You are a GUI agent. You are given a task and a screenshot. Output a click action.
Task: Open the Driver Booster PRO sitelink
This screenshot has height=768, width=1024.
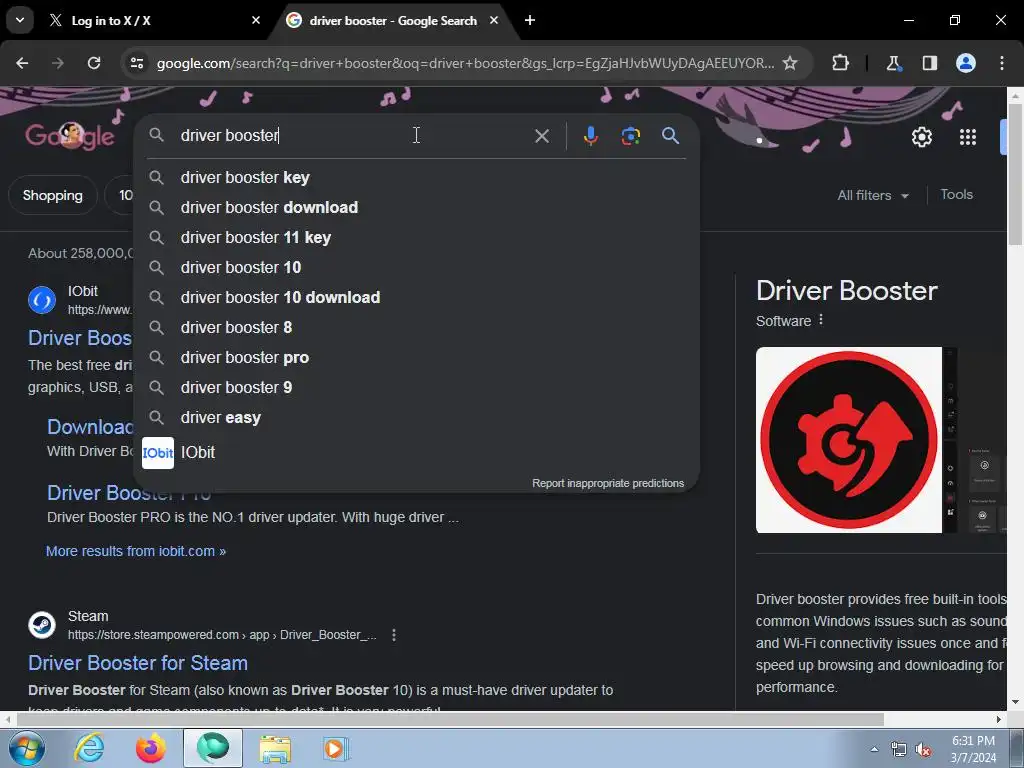click(x=129, y=493)
